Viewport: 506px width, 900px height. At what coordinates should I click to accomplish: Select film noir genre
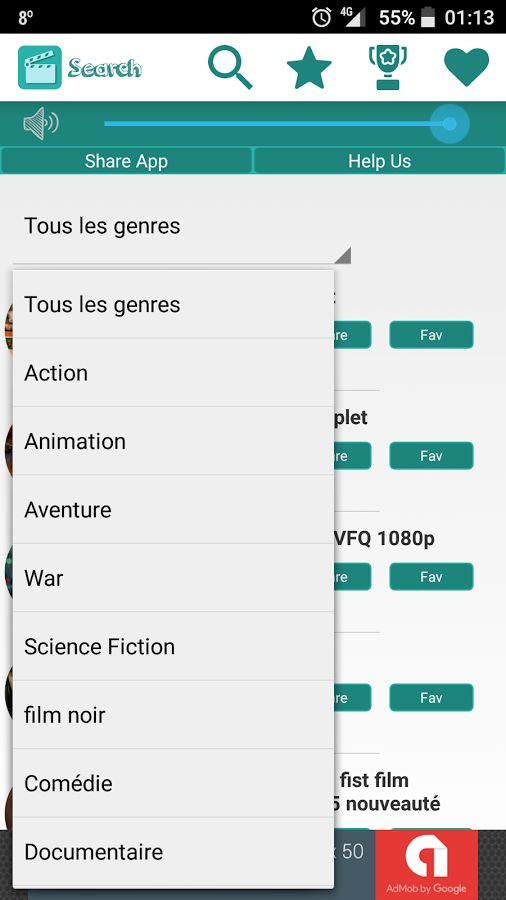click(173, 715)
